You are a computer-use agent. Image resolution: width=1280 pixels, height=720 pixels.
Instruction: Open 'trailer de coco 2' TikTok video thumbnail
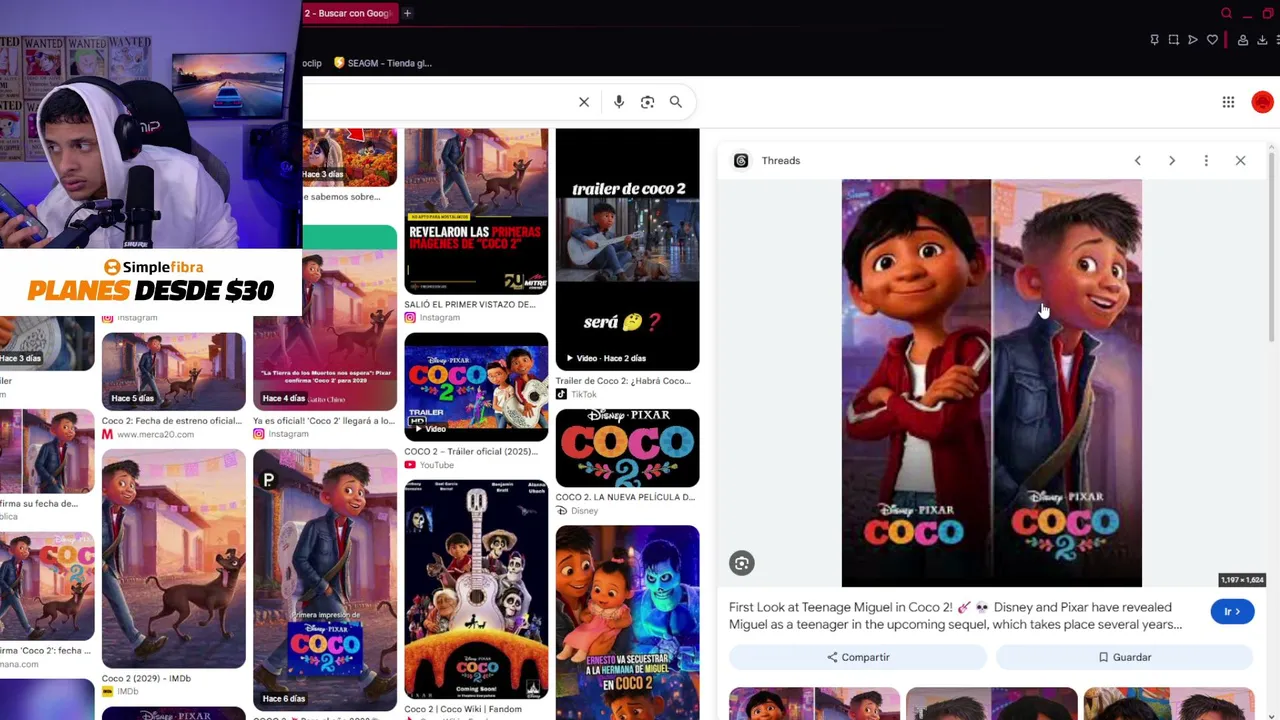(x=627, y=249)
